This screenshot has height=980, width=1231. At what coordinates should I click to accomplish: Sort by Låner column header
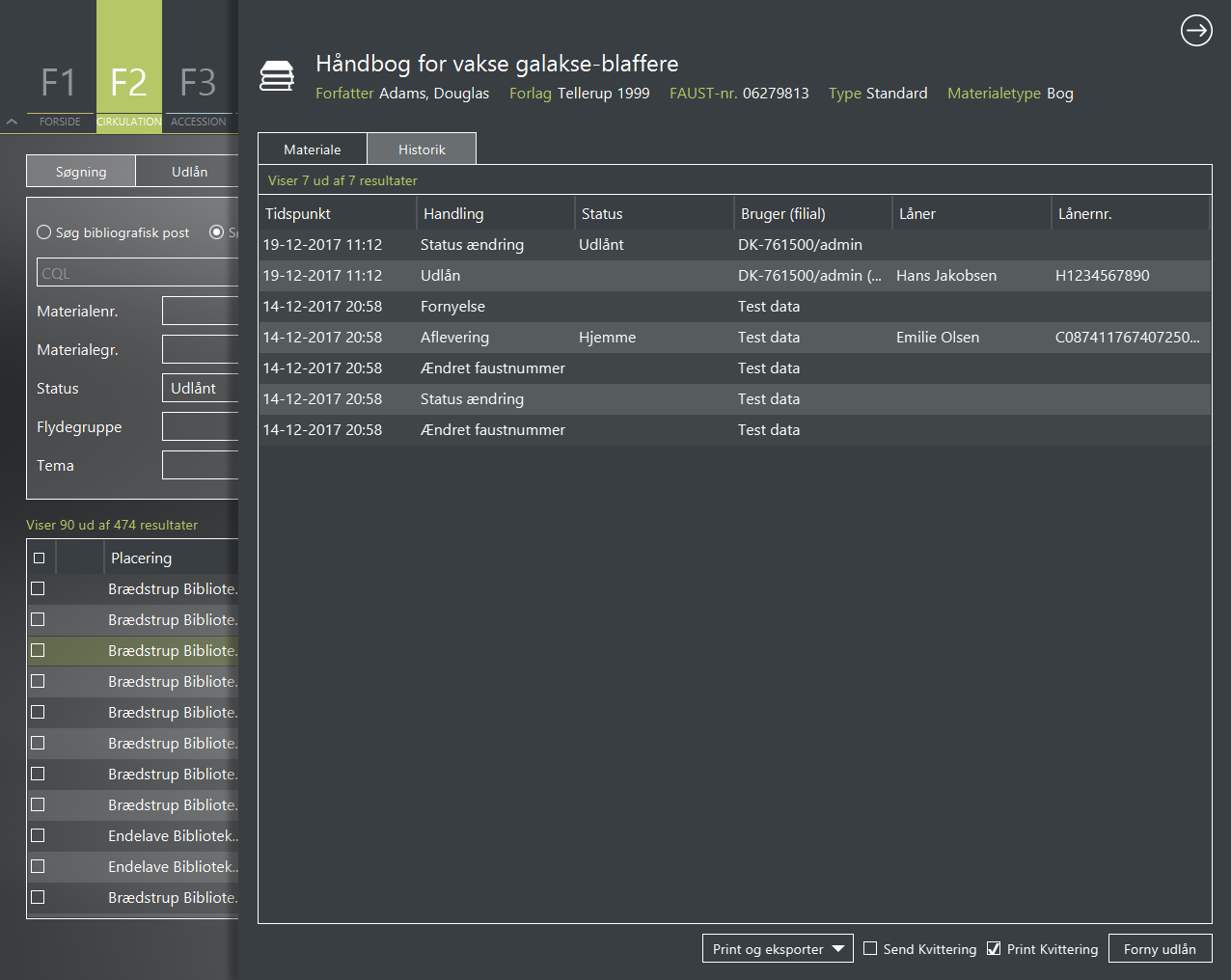pyautogui.click(x=971, y=213)
